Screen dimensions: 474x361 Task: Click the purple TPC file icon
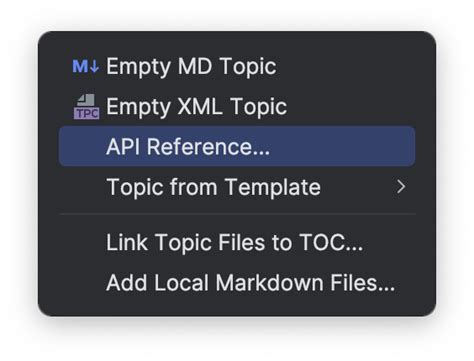pyautogui.click(x=86, y=107)
